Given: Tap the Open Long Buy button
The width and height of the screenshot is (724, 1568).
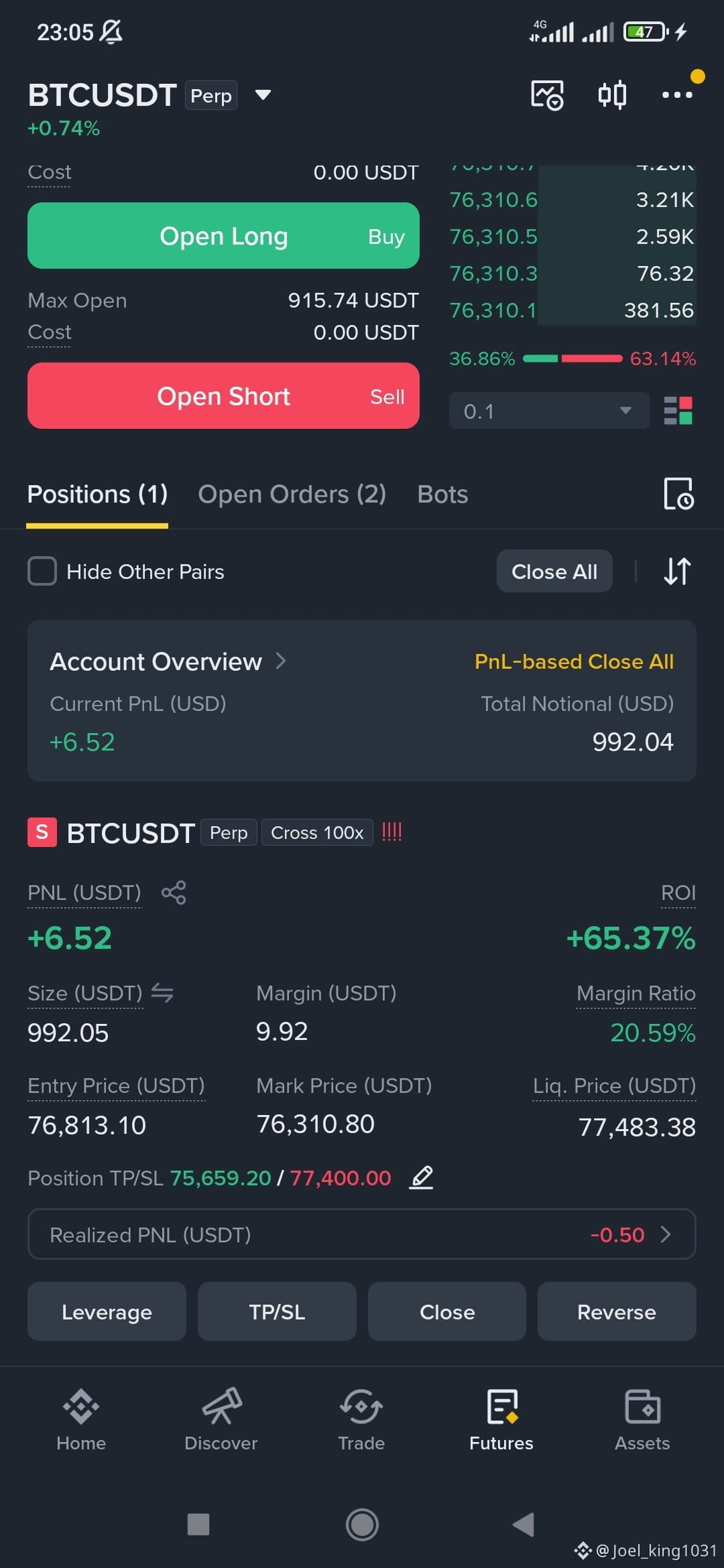Looking at the screenshot, I should pyautogui.click(x=223, y=236).
